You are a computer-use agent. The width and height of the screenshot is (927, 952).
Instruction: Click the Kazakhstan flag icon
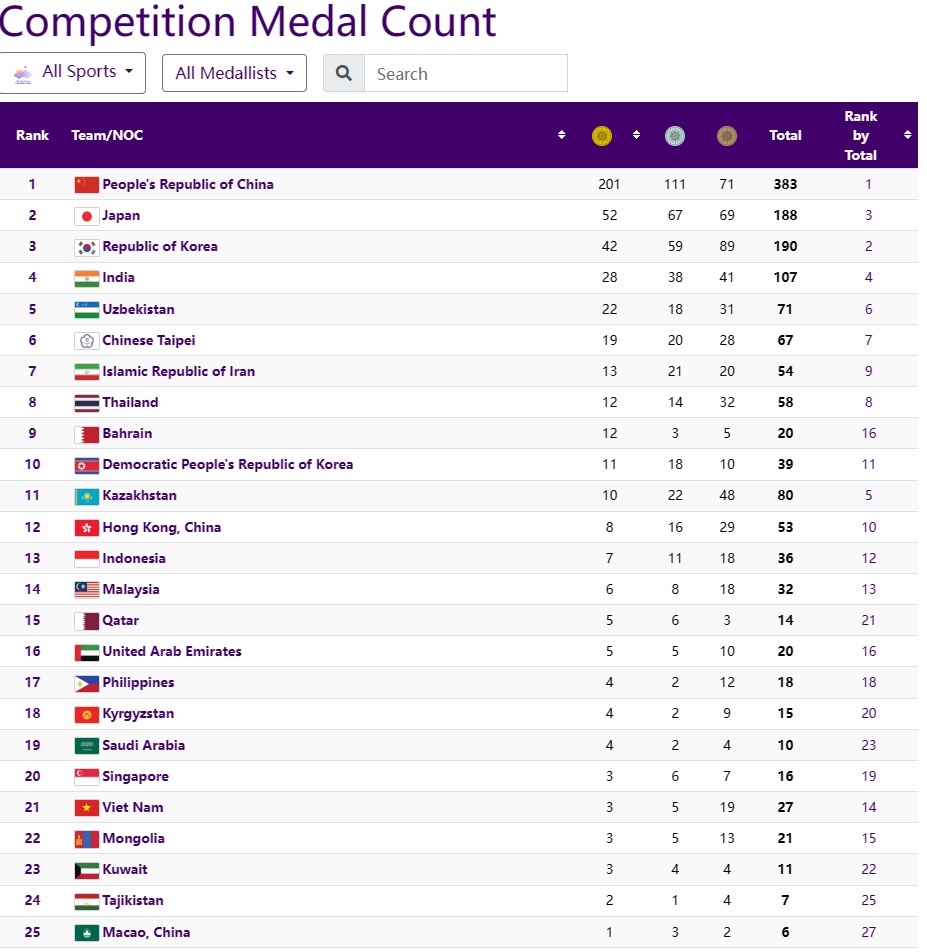tap(87, 496)
